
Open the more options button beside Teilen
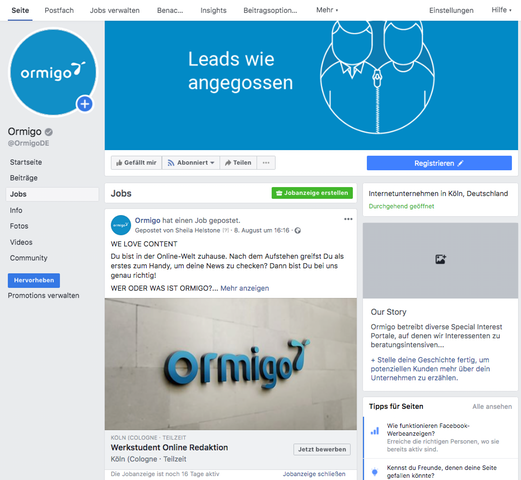click(266, 163)
